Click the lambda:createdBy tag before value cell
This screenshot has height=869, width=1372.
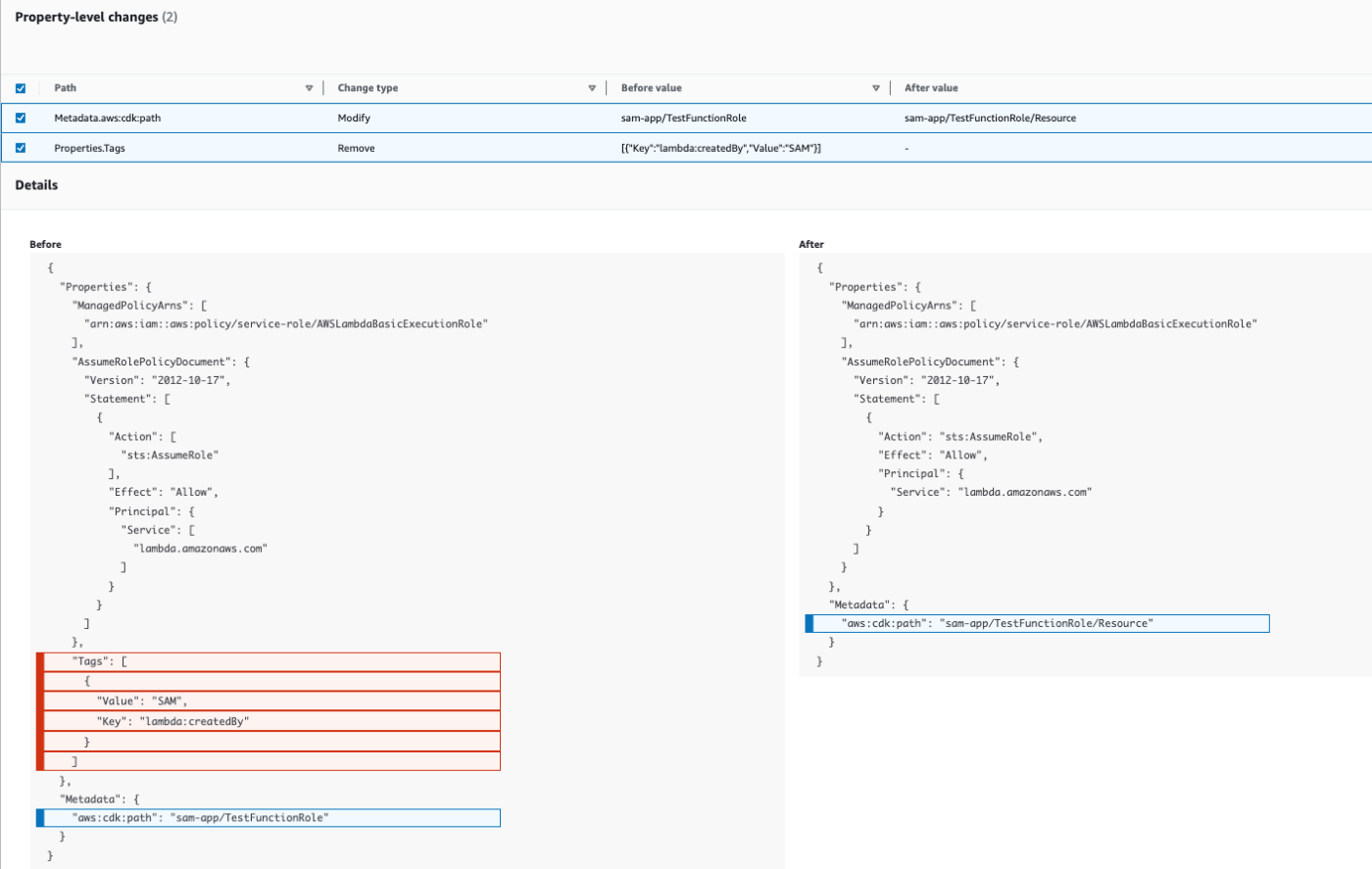point(721,148)
